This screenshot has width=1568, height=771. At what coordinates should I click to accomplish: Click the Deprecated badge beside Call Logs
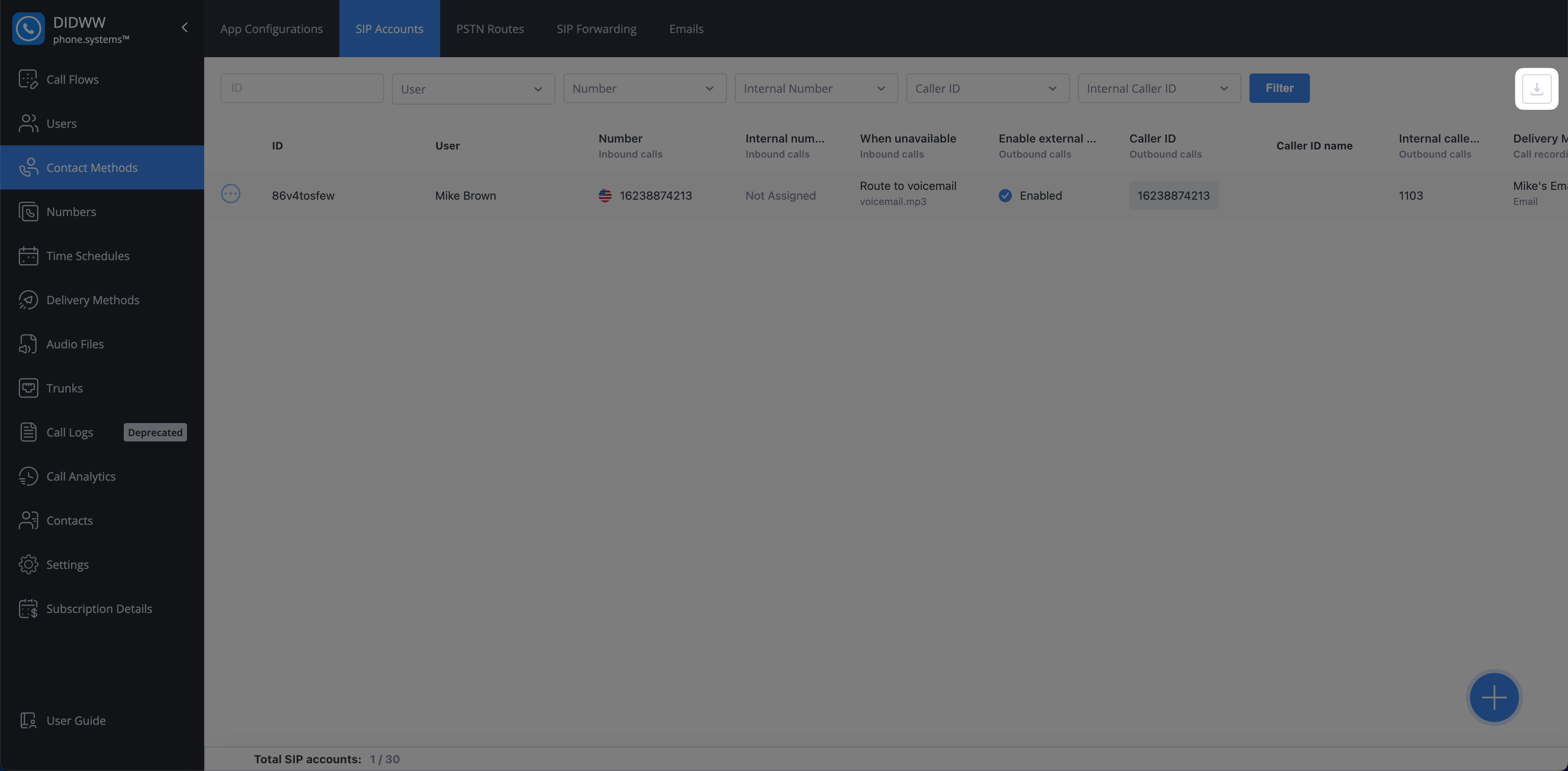155,432
